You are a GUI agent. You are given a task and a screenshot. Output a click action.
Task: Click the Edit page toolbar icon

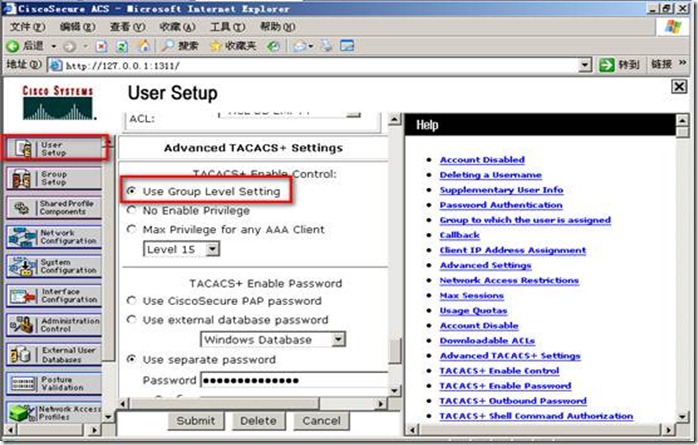(347, 46)
